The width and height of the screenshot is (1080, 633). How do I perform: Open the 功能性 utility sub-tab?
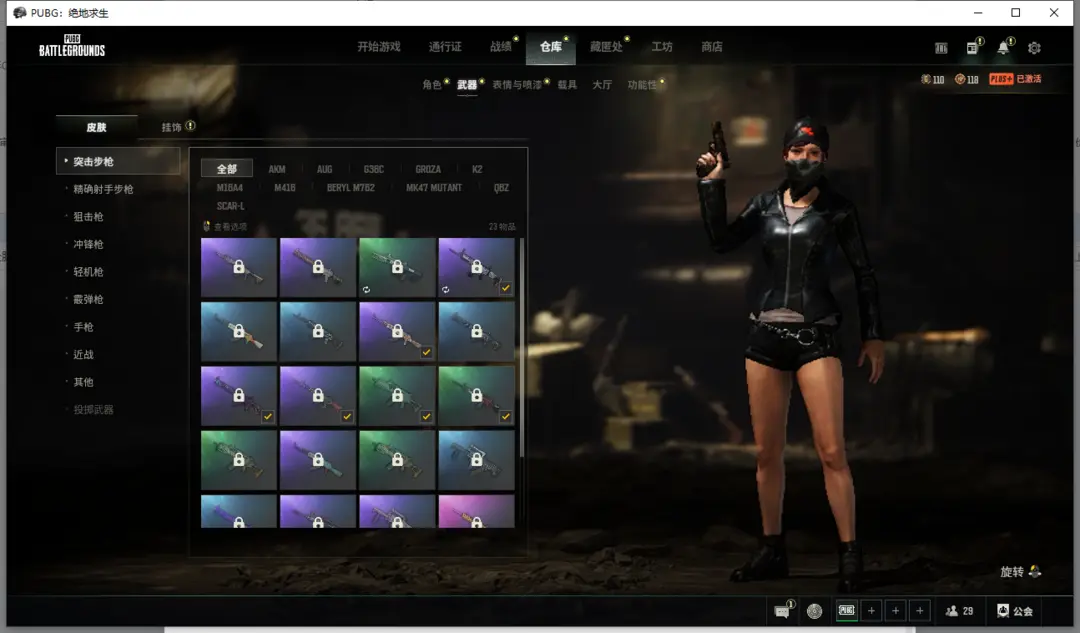coord(642,85)
